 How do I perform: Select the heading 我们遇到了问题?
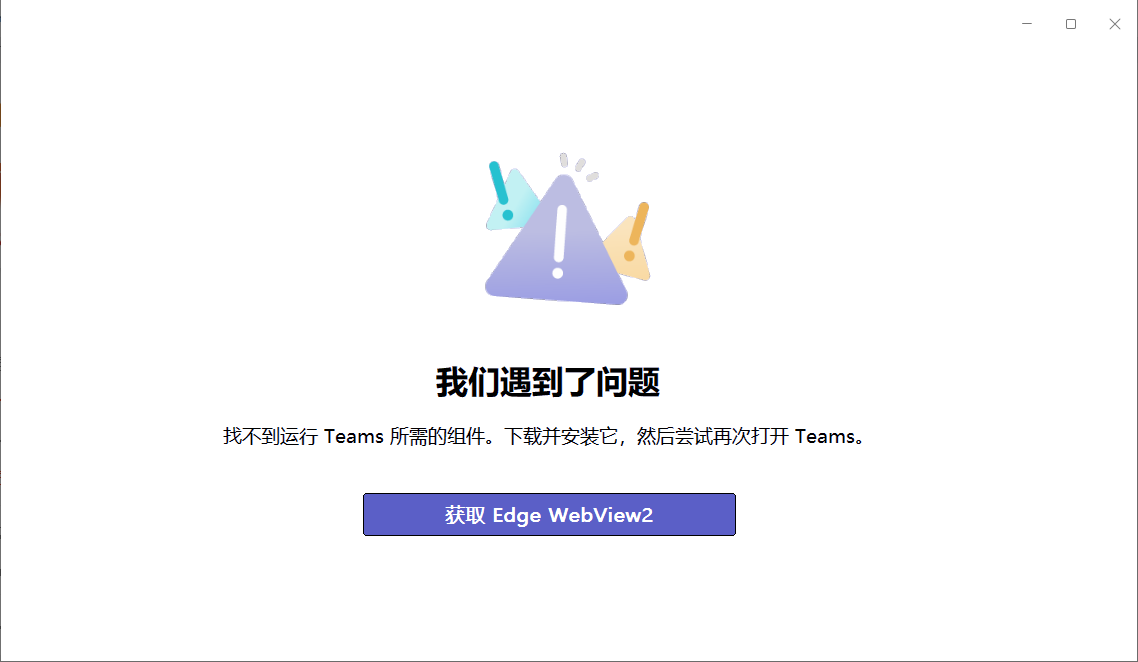[x=548, y=383]
